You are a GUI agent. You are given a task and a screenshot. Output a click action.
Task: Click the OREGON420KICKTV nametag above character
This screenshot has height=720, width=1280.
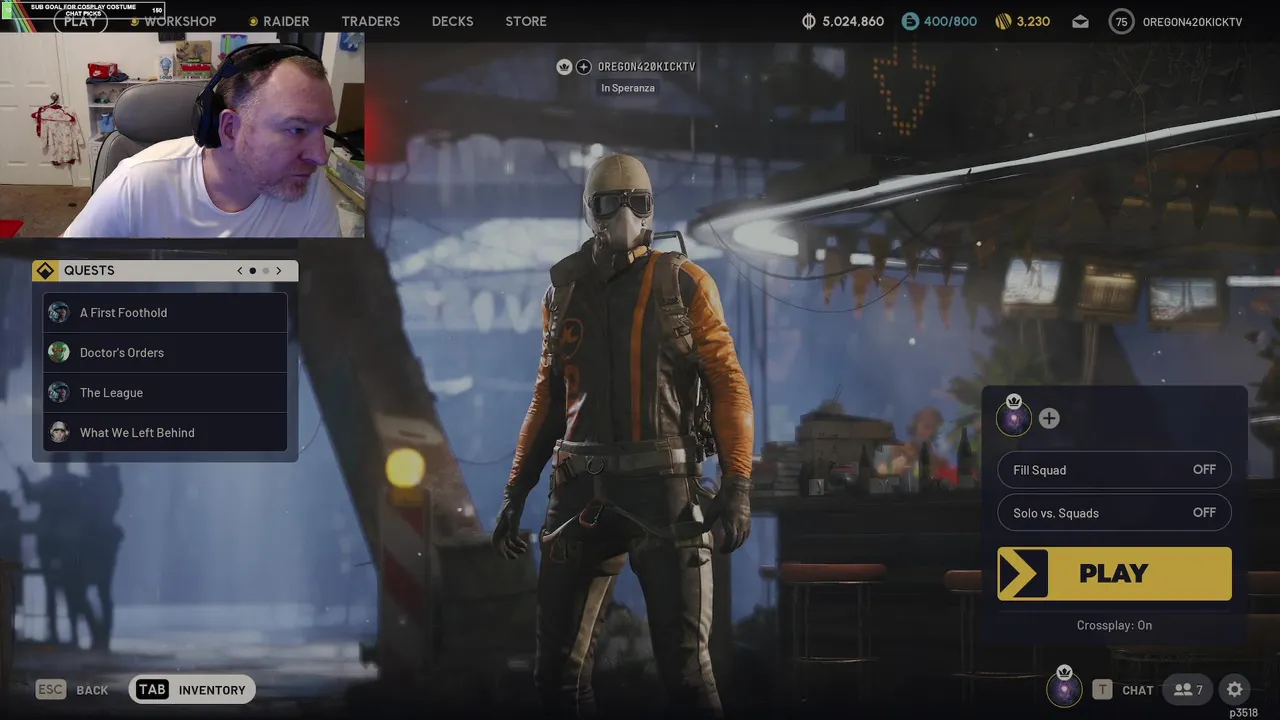(x=646, y=67)
